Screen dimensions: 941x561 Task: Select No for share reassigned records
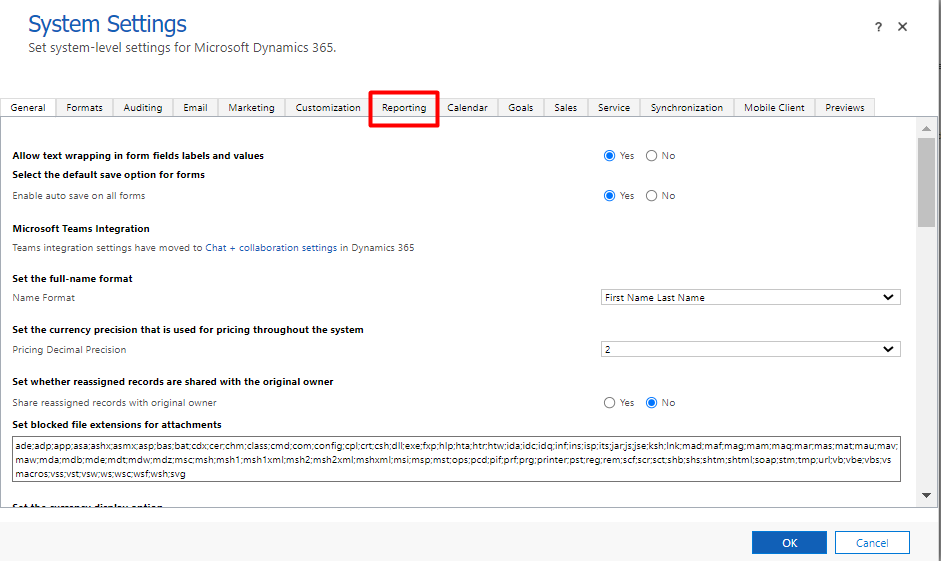pyautogui.click(x=651, y=403)
